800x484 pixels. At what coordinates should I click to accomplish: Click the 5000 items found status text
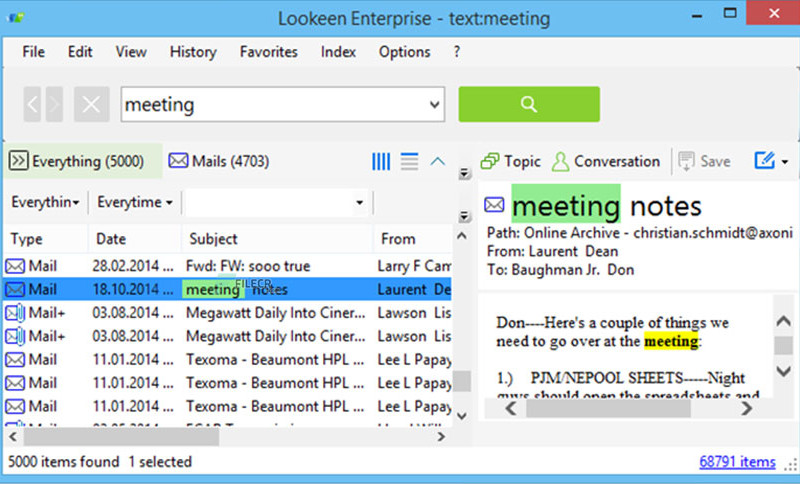[x=63, y=462]
